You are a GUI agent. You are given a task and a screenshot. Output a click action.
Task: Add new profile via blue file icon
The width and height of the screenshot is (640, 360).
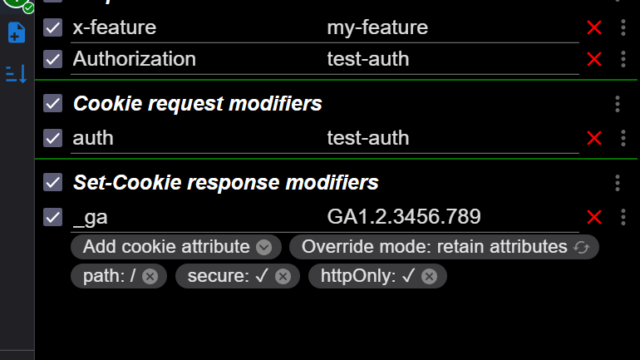click(x=16, y=32)
